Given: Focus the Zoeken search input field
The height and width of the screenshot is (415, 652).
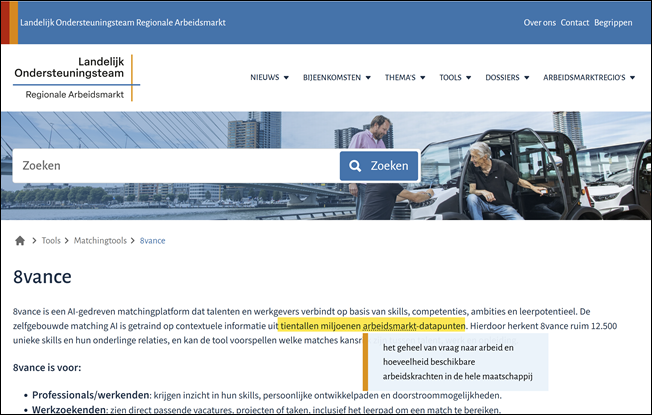Looking at the screenshot, I should click(x=176, y=166).
